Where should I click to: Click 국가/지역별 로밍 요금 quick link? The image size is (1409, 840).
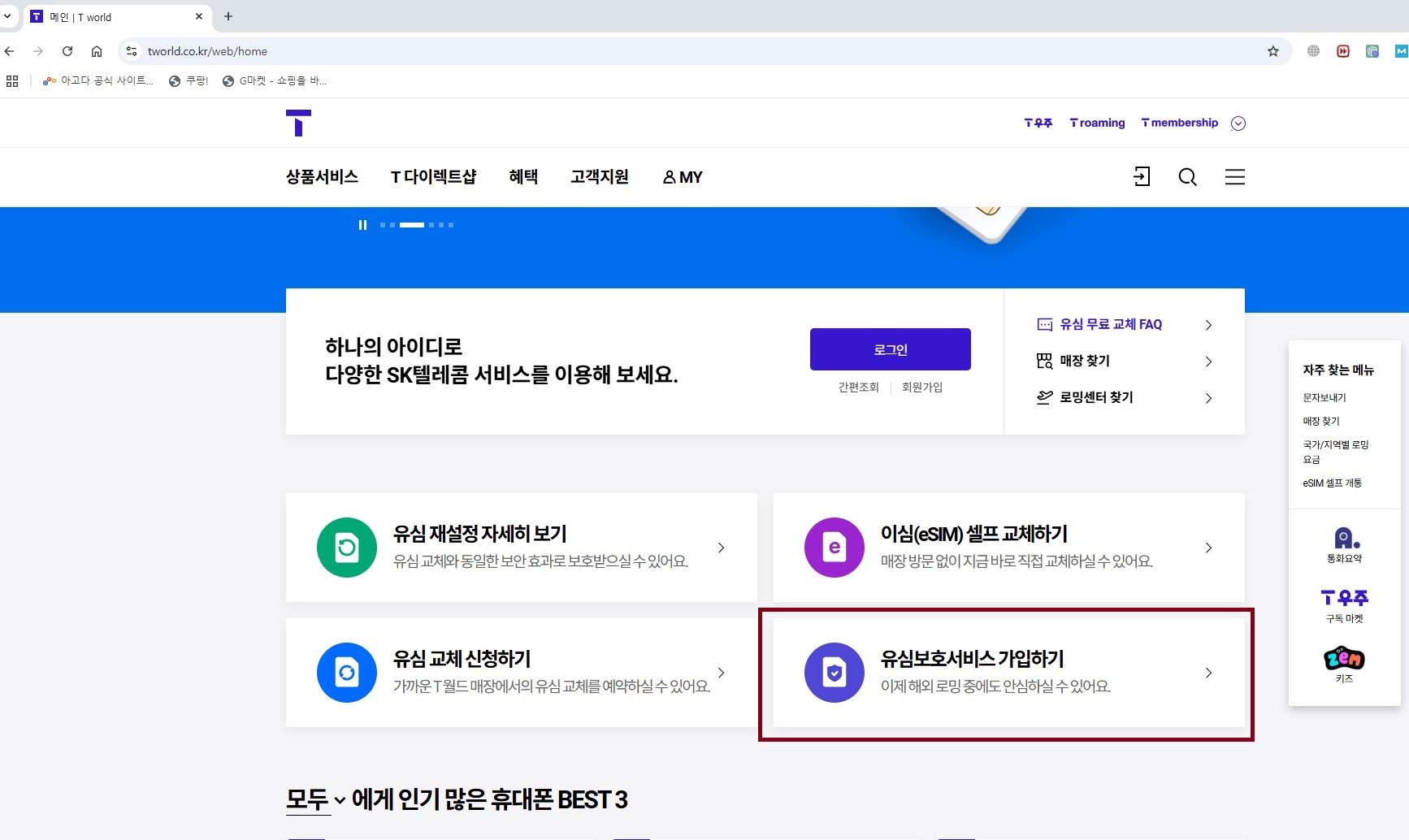point(1336,452)
